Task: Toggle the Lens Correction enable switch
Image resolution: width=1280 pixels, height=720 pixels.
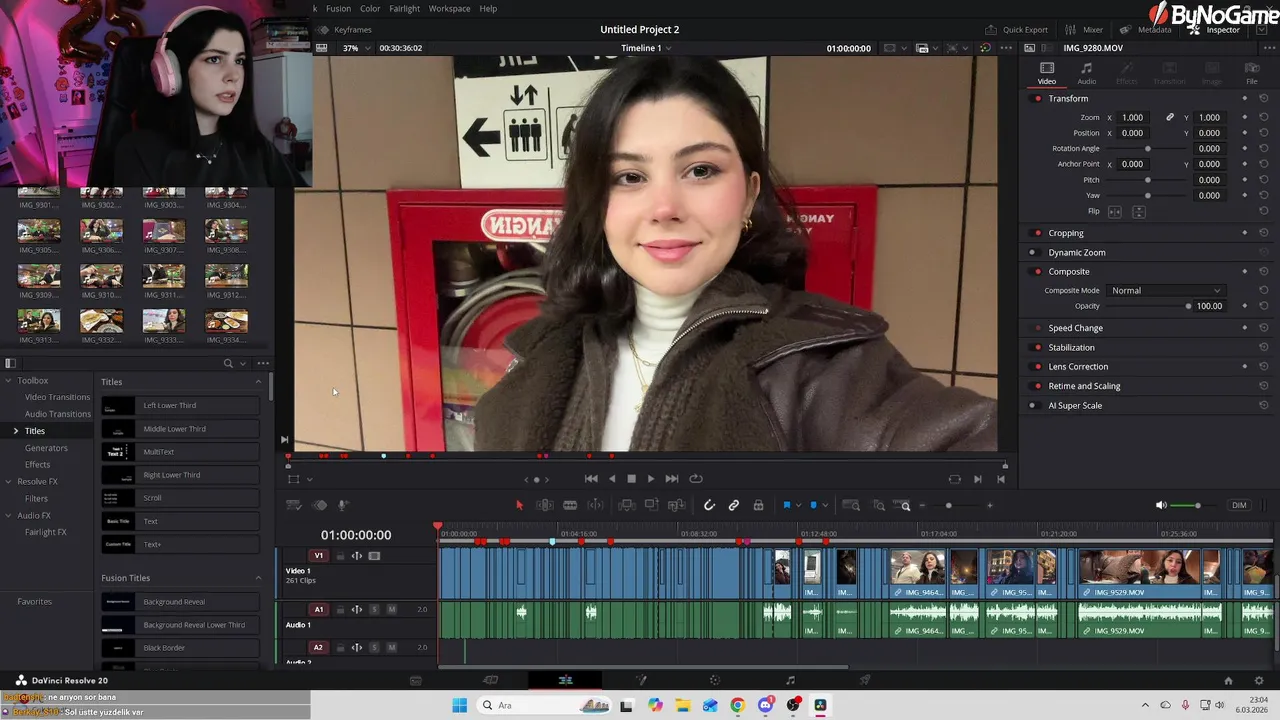Action: pyautogui.click(x=1037, y=366)
